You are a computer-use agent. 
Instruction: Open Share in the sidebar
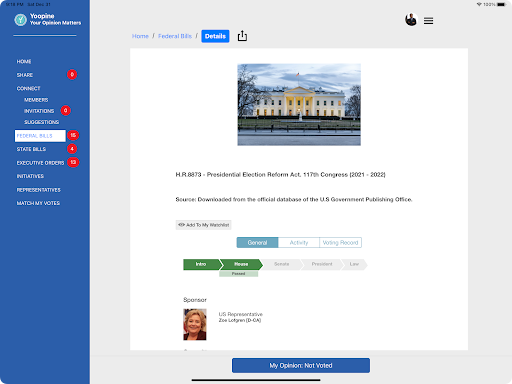point(25,75)
